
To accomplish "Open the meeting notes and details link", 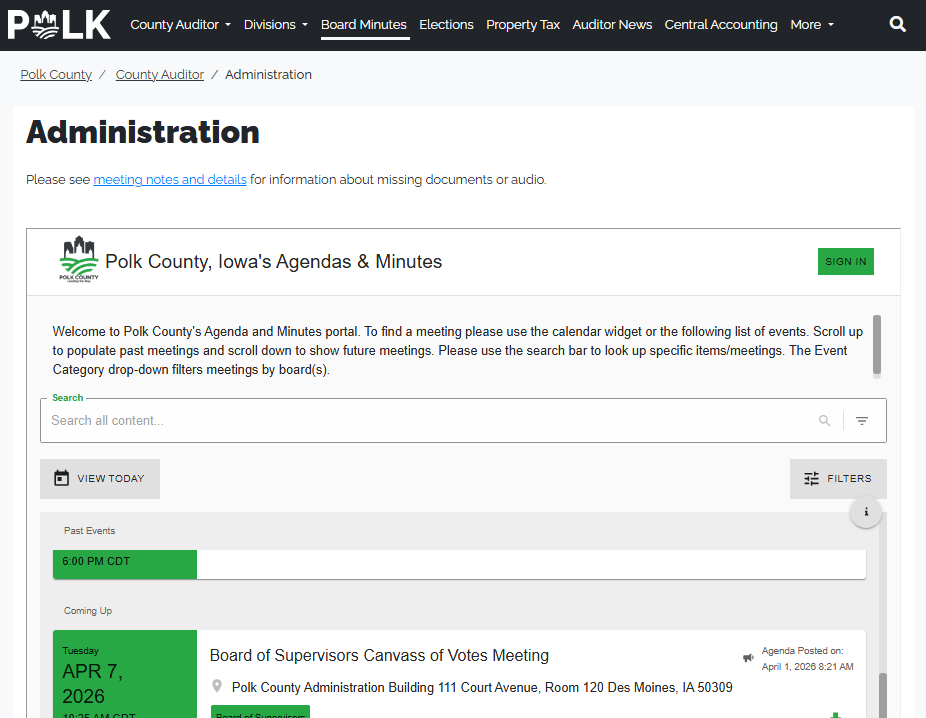I will [x=170, y=180].
